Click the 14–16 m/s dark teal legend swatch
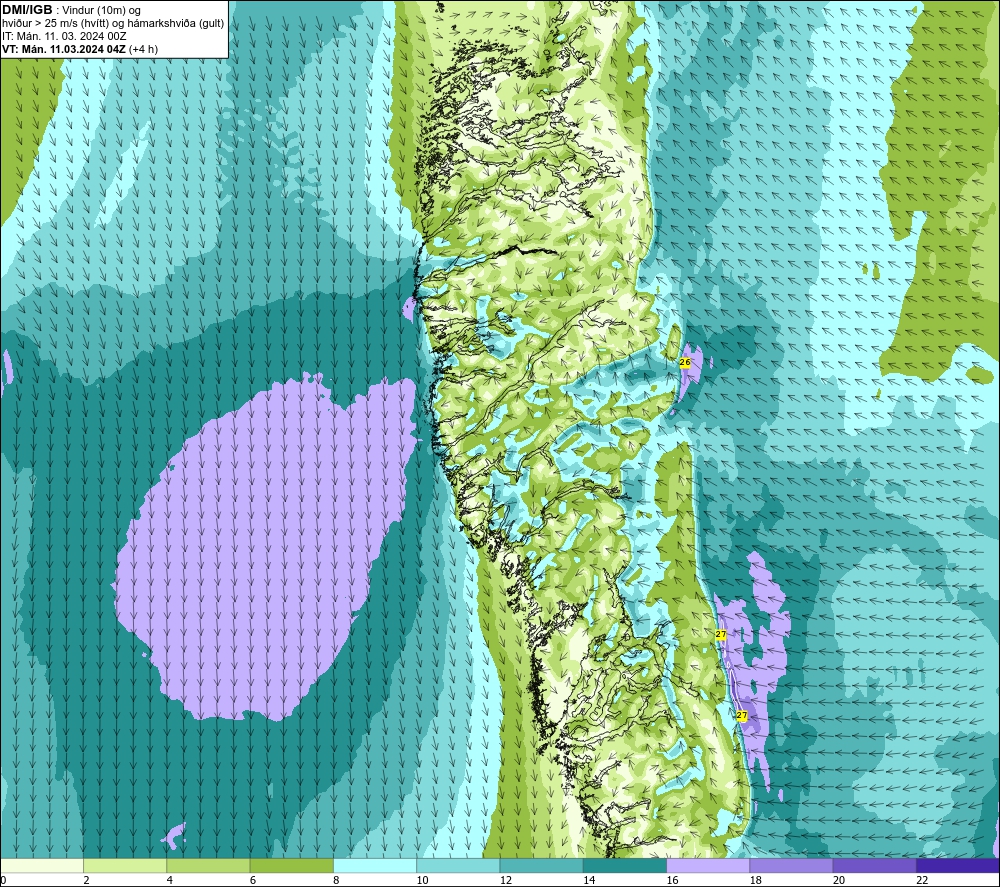Viewport: 1000px width, 887px height. 625,865
